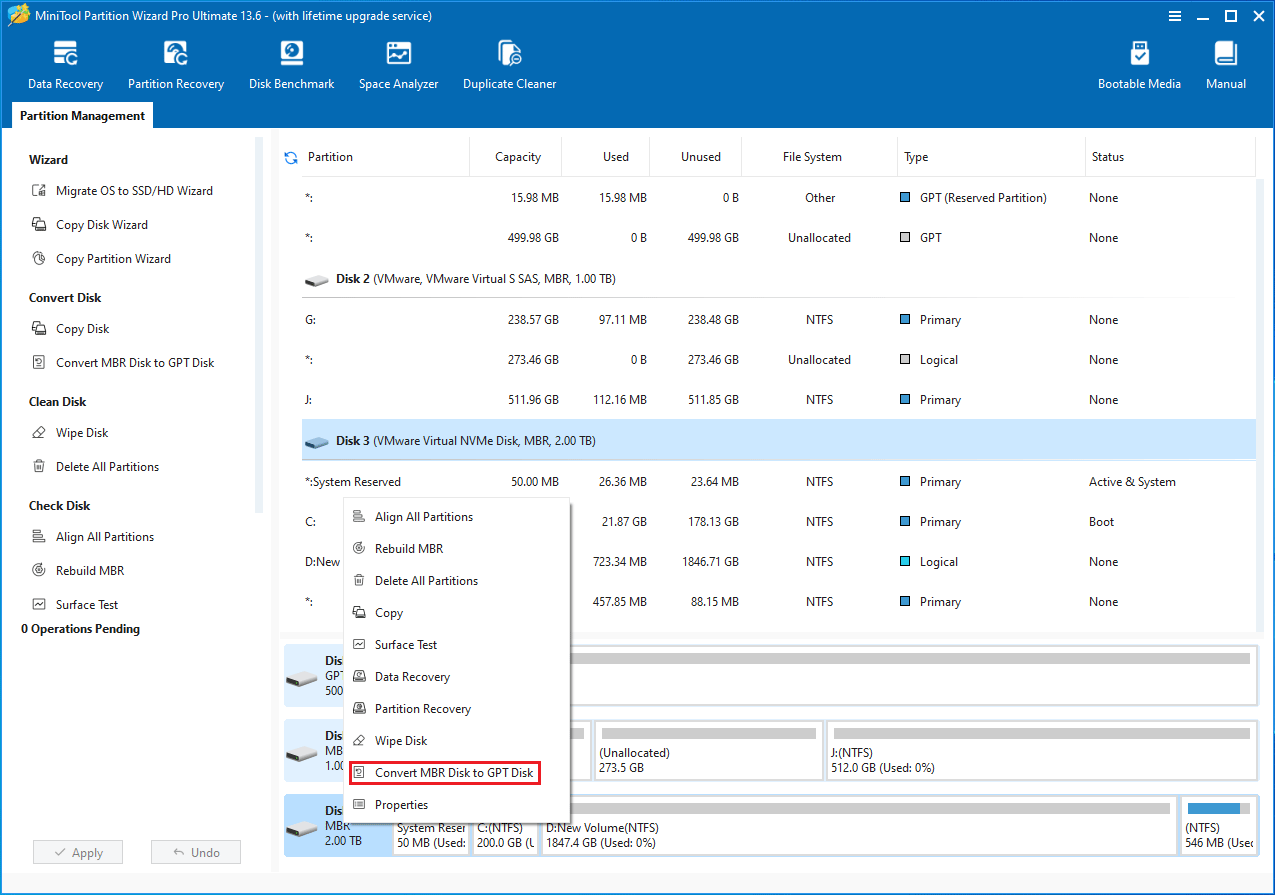The image size is (1275, 895).
Task: Click the Apply button
Action: pos(78,853)
